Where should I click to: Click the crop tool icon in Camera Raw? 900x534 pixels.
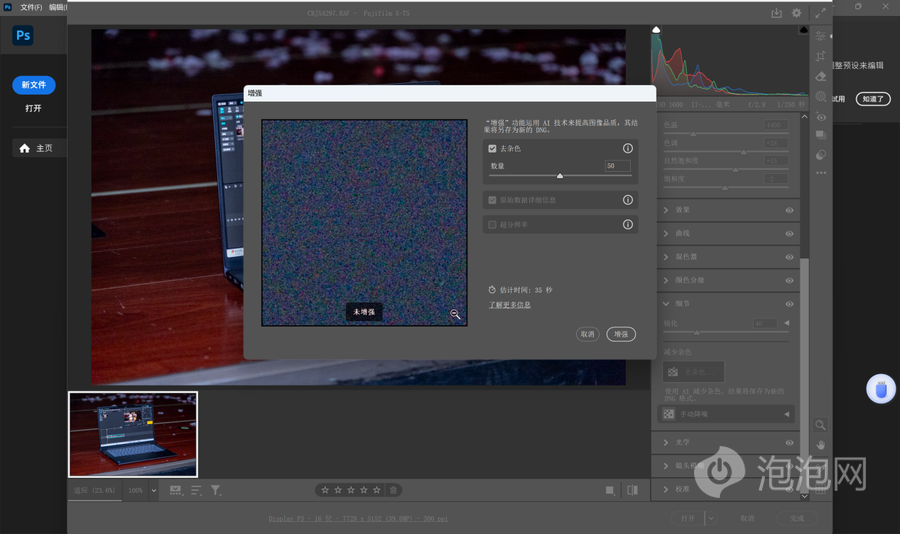click(x=821, y=56)
